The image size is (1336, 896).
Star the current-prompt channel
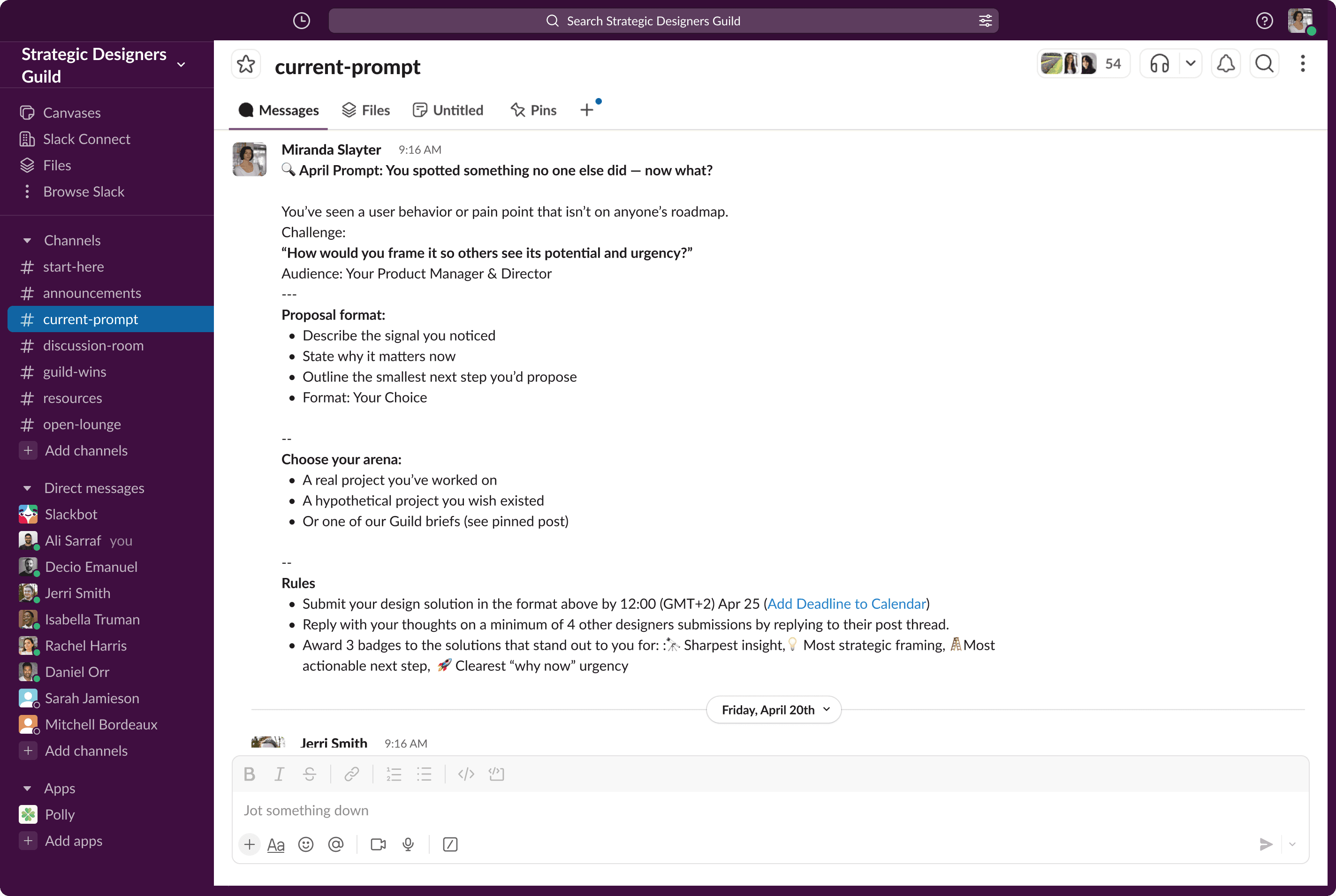click(246, 64)
